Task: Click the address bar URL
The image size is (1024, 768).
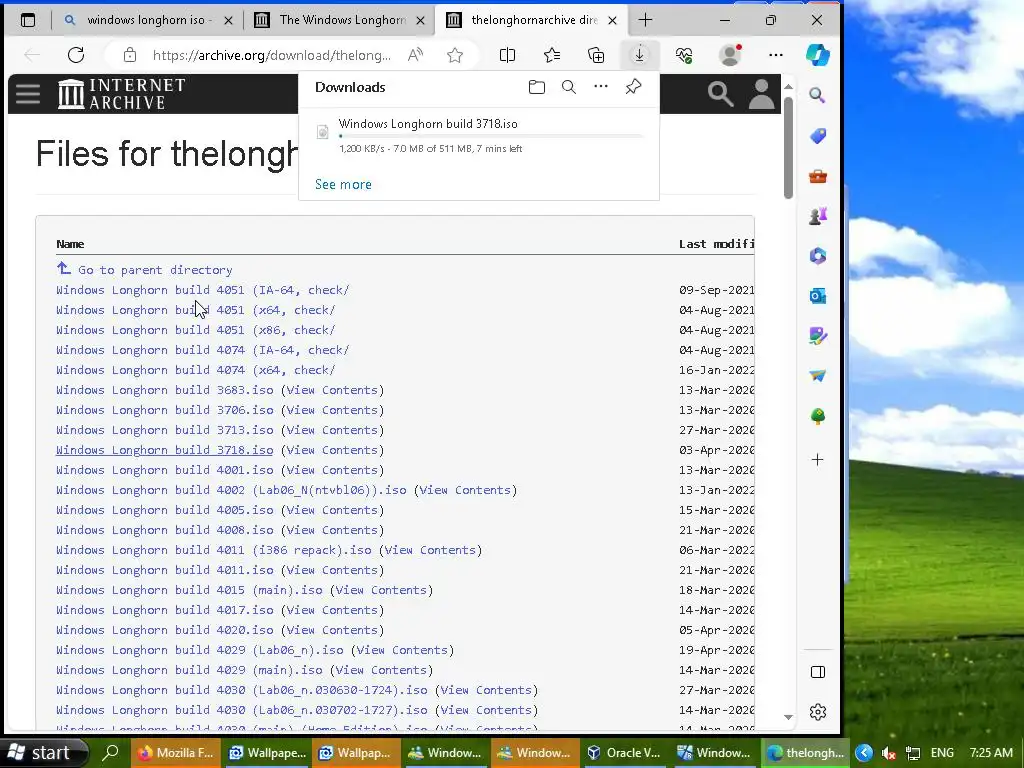Action: click(x=272, y=56)
